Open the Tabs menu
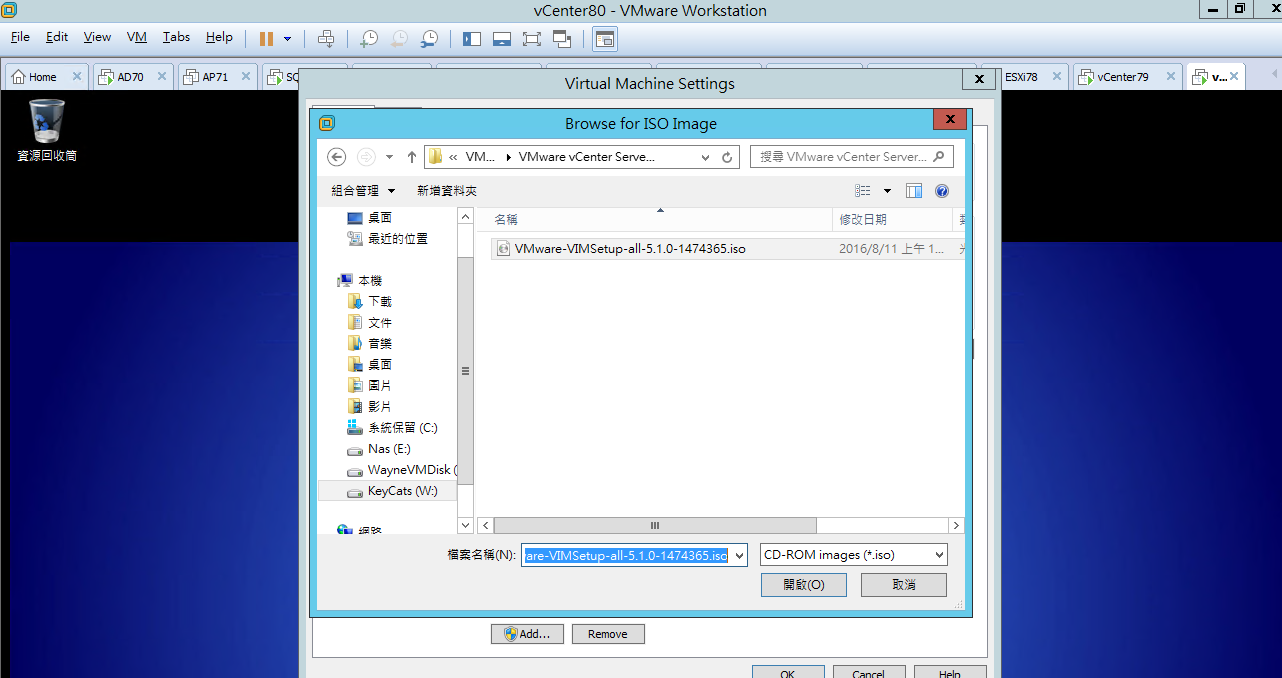Viewport: 1282px width, 678px height. [176, 37]
